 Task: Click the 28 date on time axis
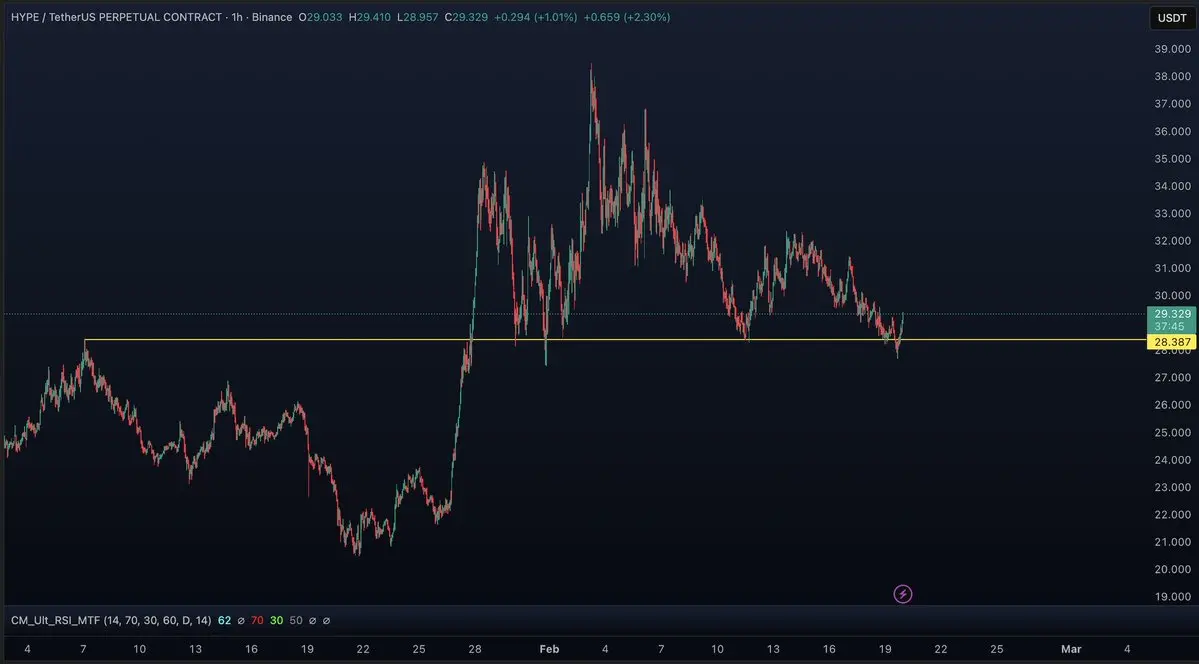pos(475,649)
